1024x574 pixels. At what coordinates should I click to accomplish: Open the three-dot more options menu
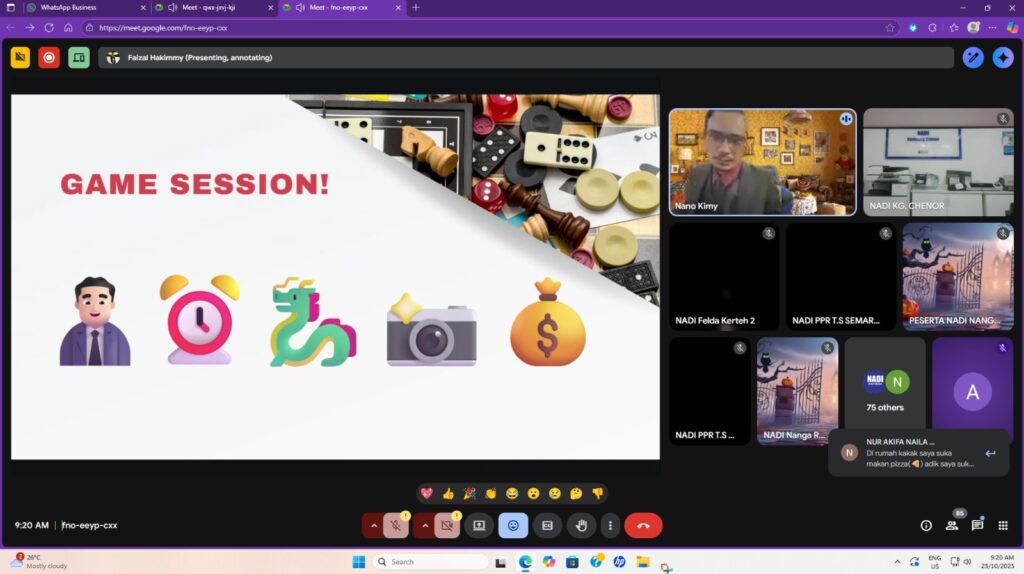tap(610, 525)
